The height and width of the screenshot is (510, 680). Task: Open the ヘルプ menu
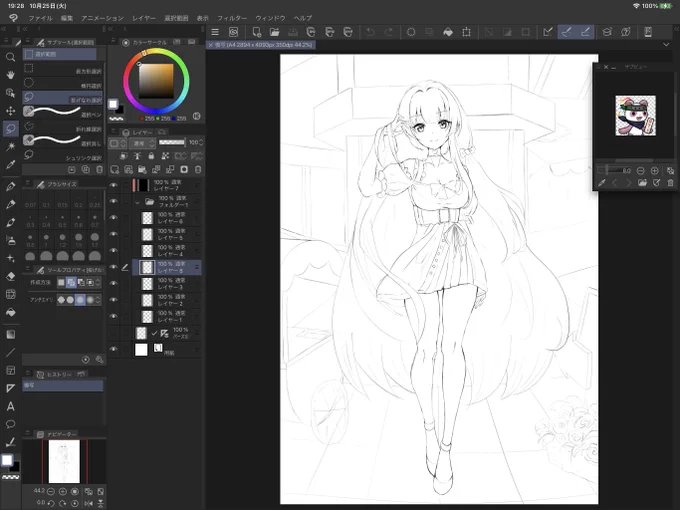303,18
